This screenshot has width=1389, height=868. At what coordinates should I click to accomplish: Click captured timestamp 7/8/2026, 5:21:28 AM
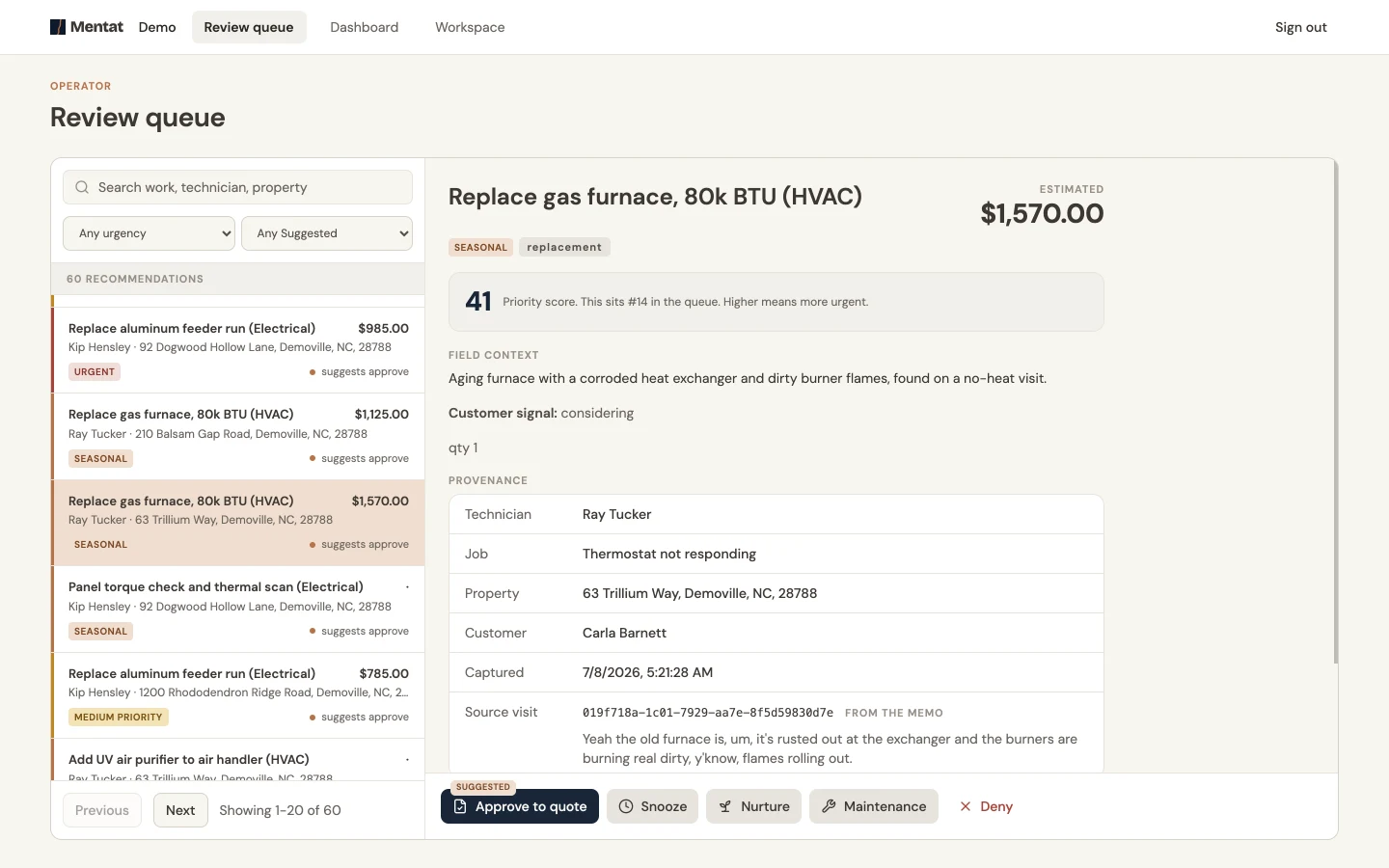[648, 672]
